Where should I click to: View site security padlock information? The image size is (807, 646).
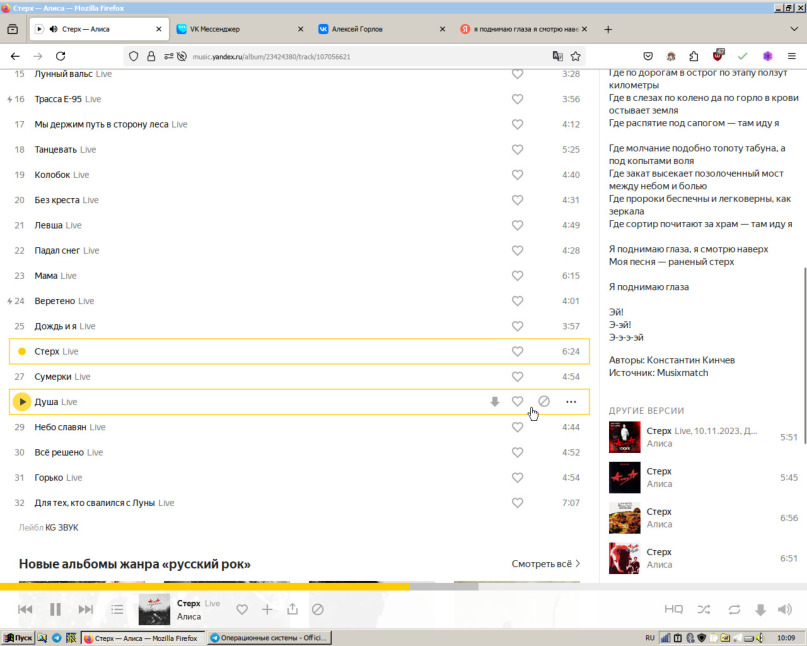tap(151, 56)
